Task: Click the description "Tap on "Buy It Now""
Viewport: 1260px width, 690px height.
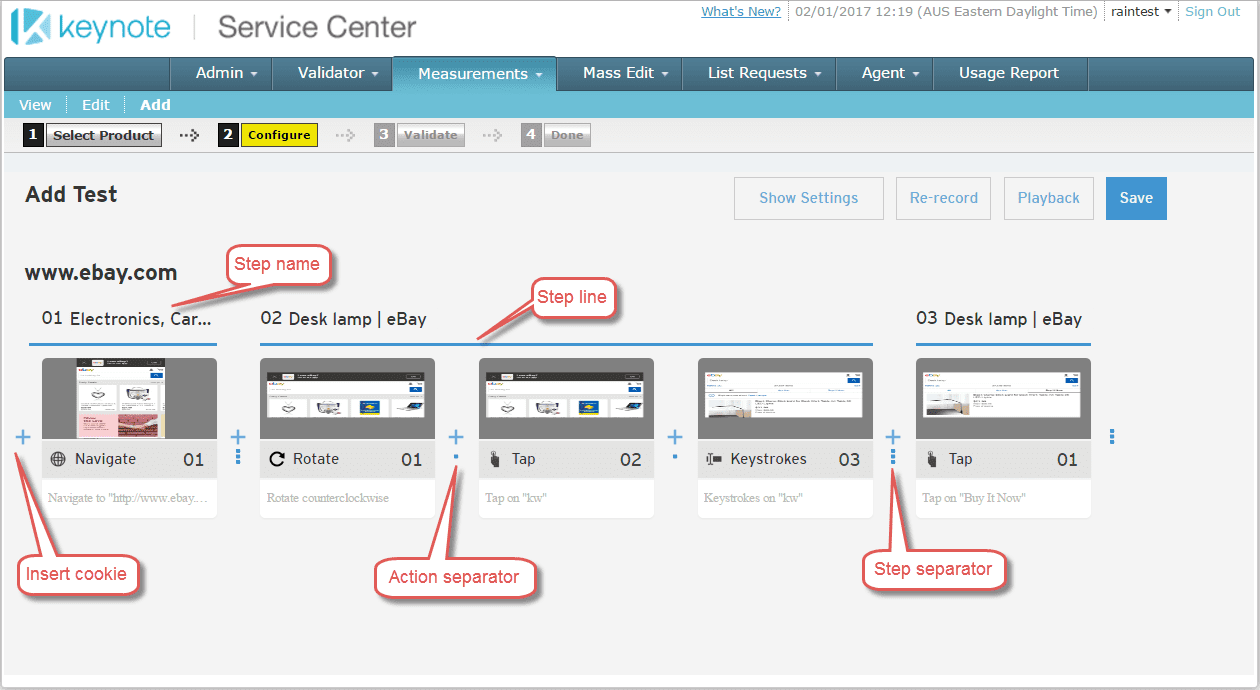Action: point(973,498)
